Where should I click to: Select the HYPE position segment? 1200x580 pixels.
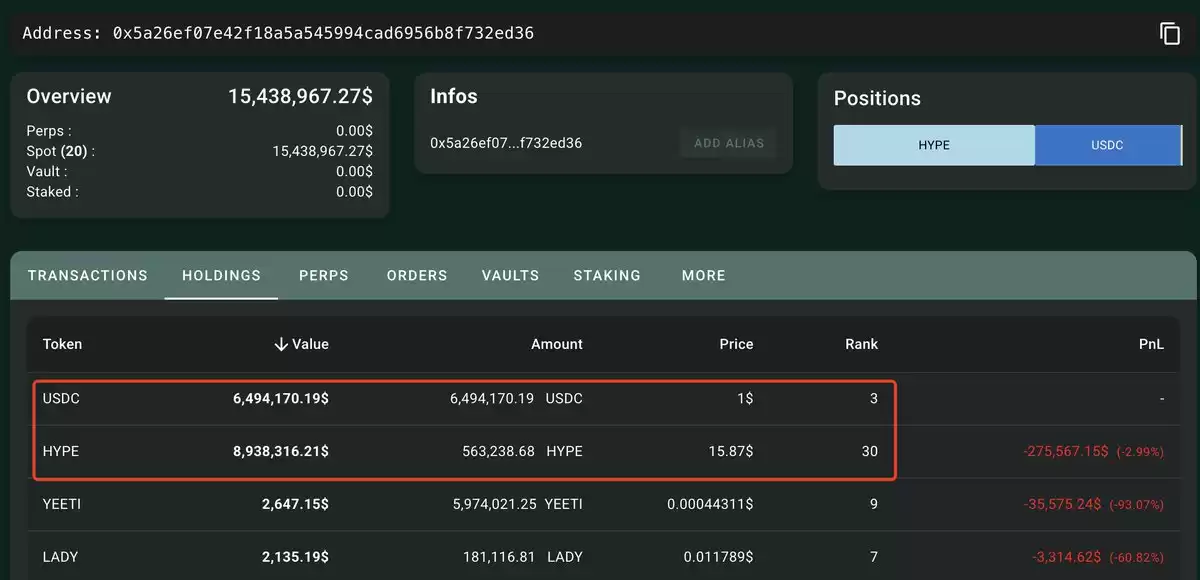click(934, 145)
